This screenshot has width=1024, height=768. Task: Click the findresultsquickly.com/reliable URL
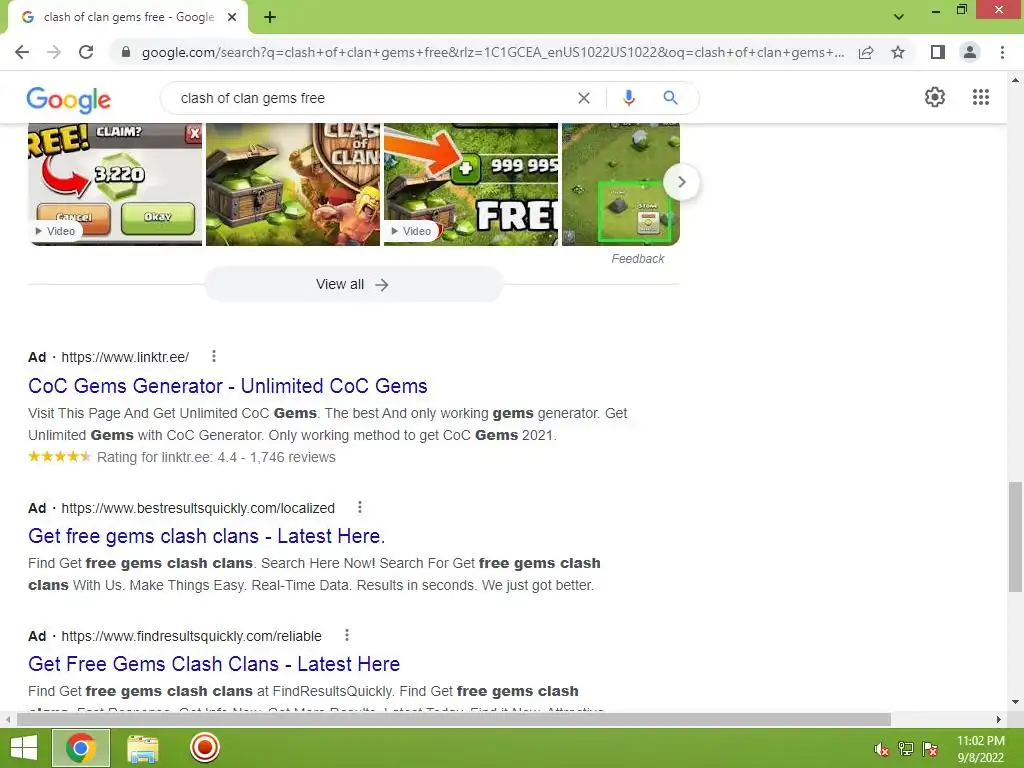coord(191,636)
